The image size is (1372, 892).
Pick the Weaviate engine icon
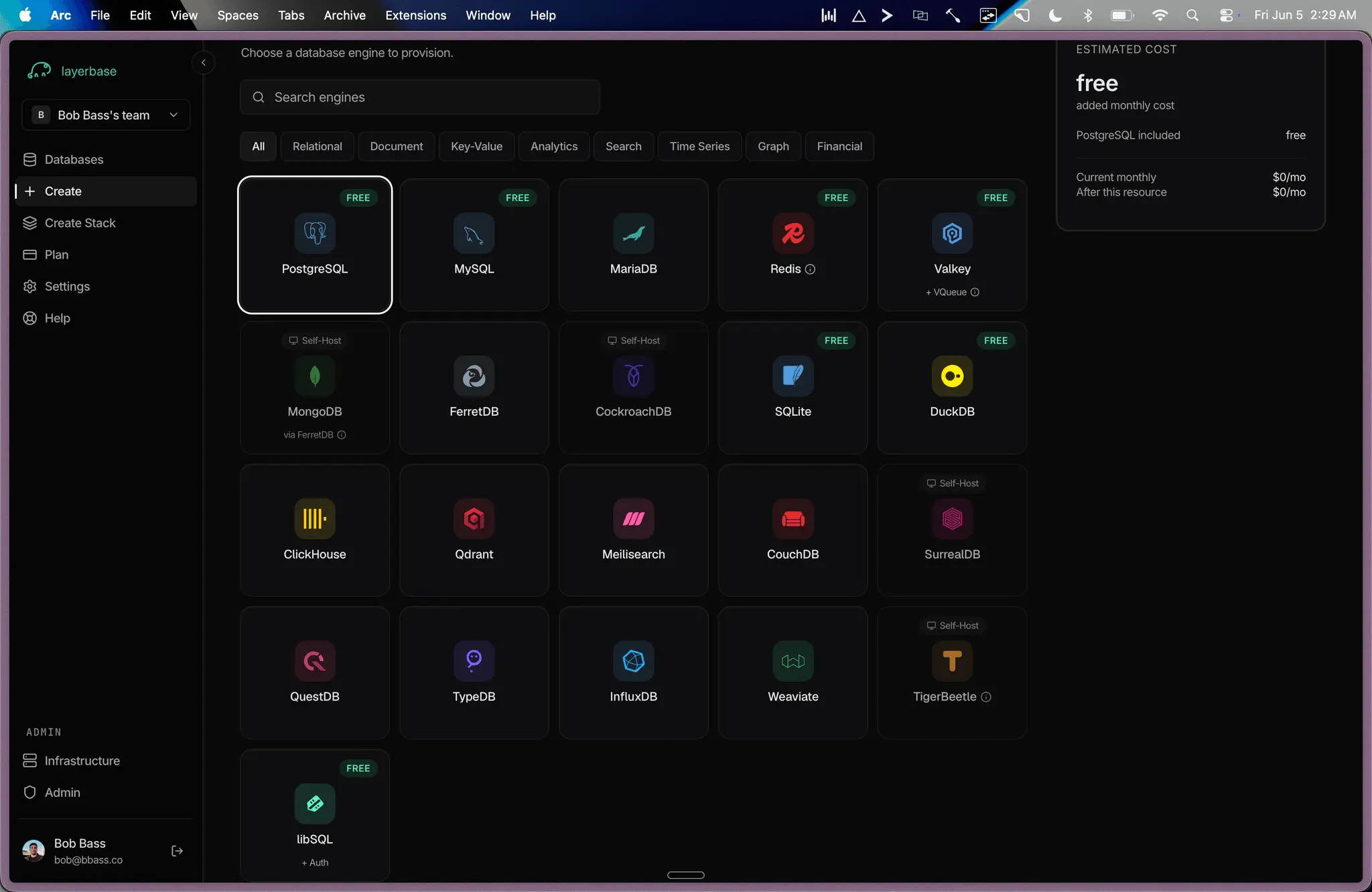click(x=793, y=661)
